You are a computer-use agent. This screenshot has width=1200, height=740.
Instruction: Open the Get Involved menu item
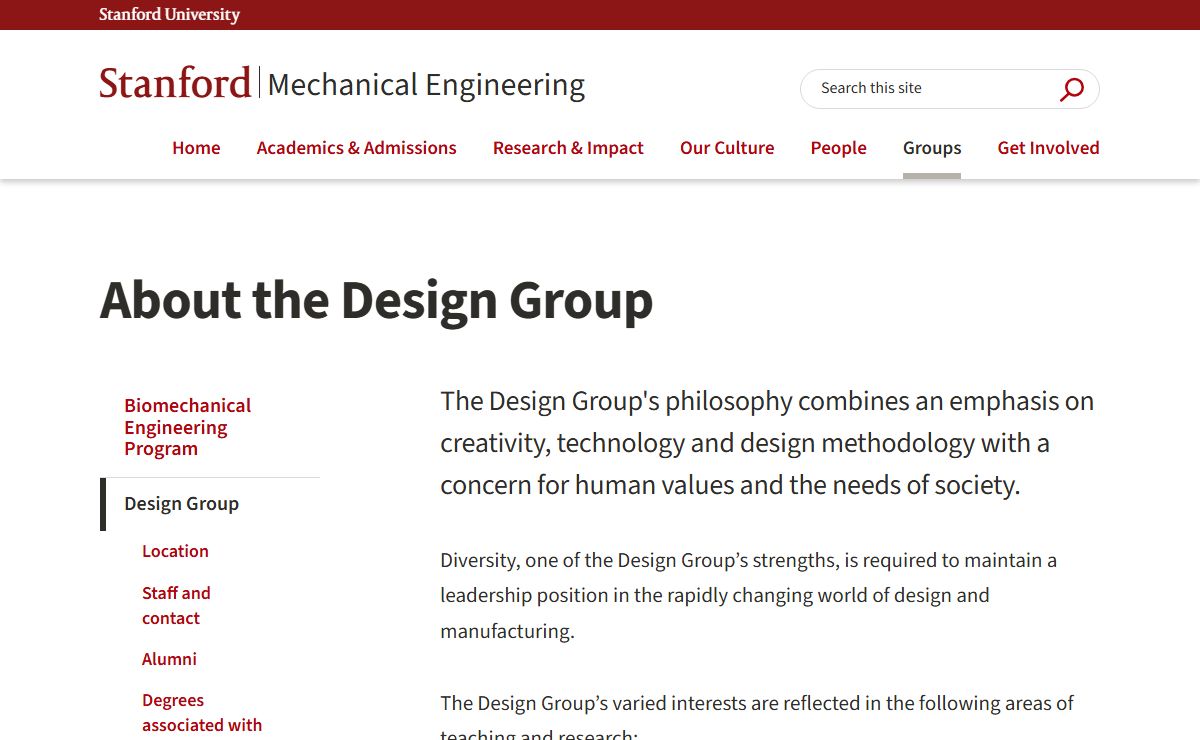[1048, 148]
